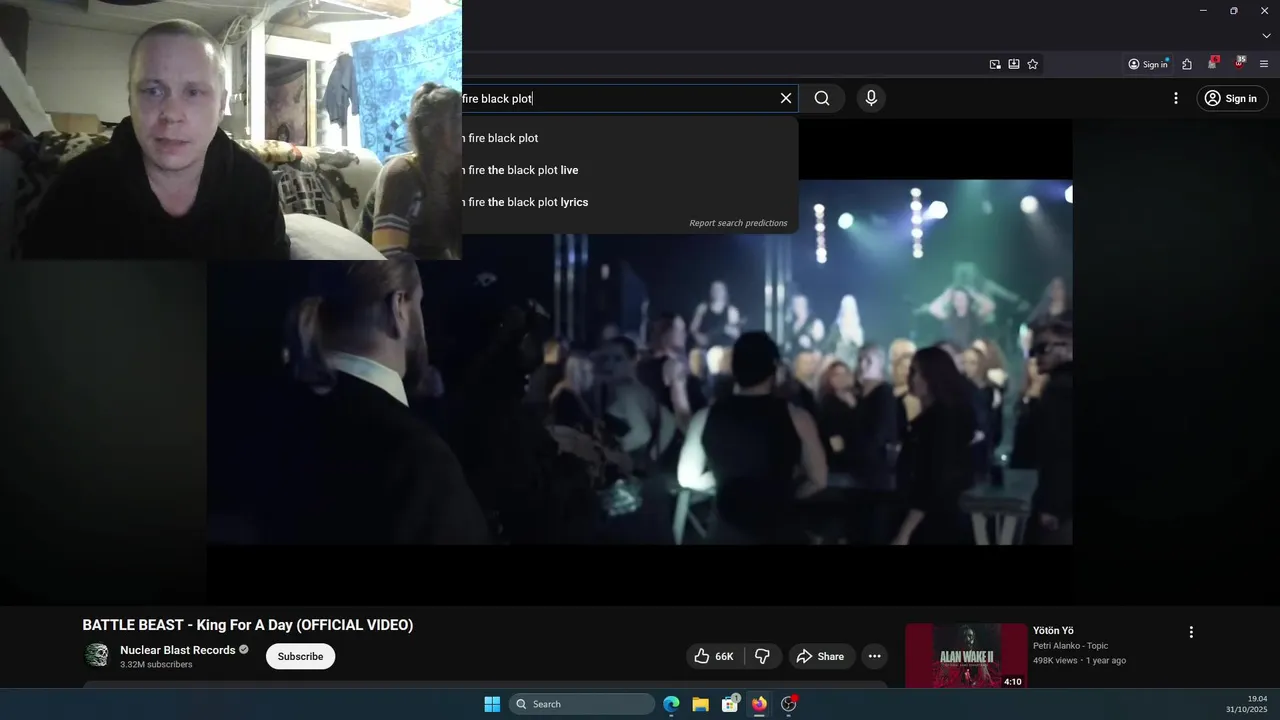The width and height of the screenshot is (1280, 720).
Task: Click the Windows taskbar Search box
Action: 582,704
